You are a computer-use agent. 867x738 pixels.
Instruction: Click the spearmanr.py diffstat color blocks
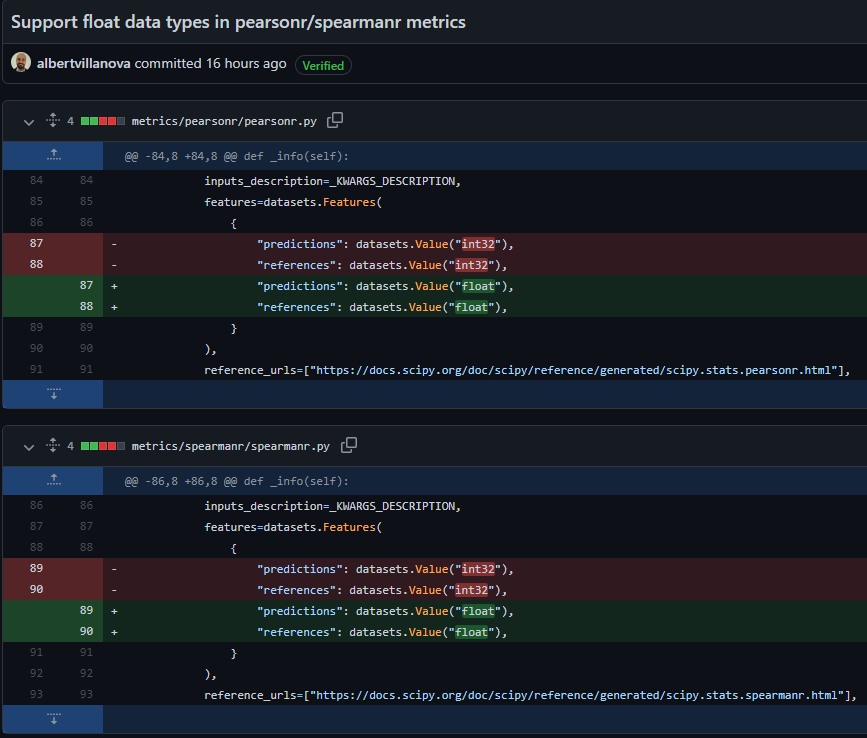point(103,446)
